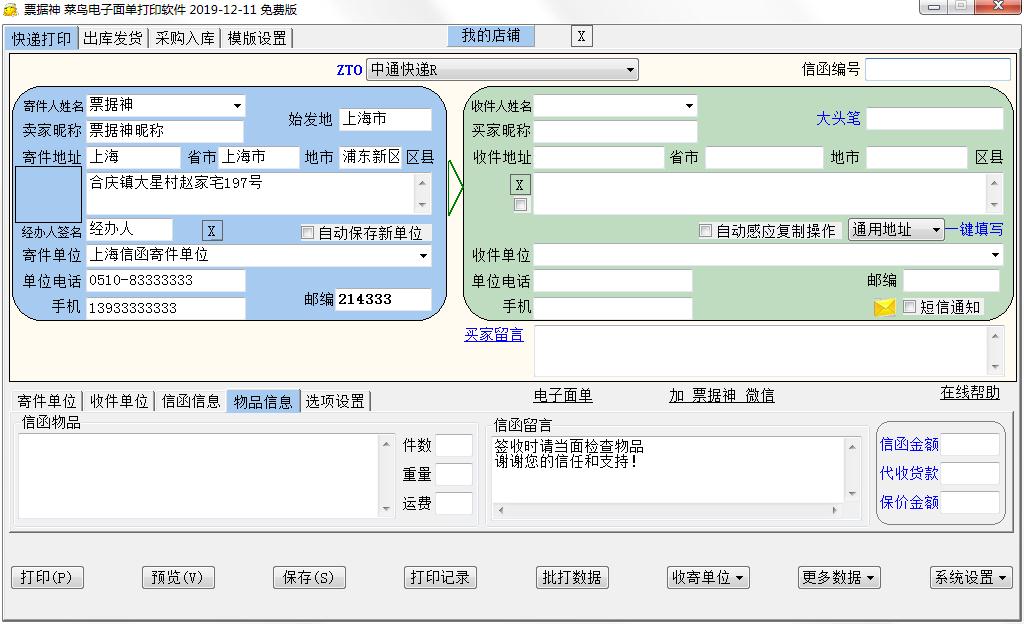Click the X button next to 经办人签名
1024x624 pixels.
click(211, 231)
